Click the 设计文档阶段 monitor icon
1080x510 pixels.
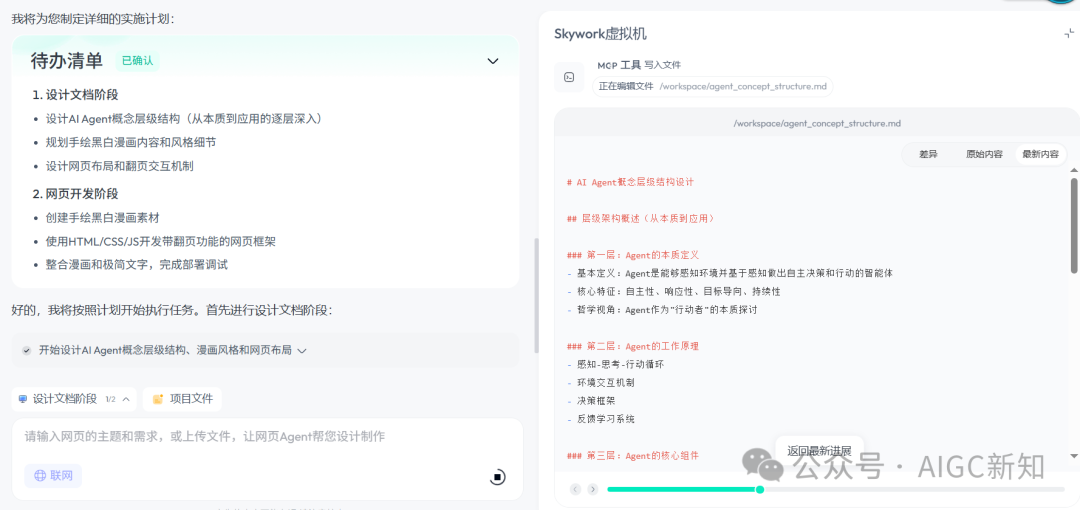[23, 399]
